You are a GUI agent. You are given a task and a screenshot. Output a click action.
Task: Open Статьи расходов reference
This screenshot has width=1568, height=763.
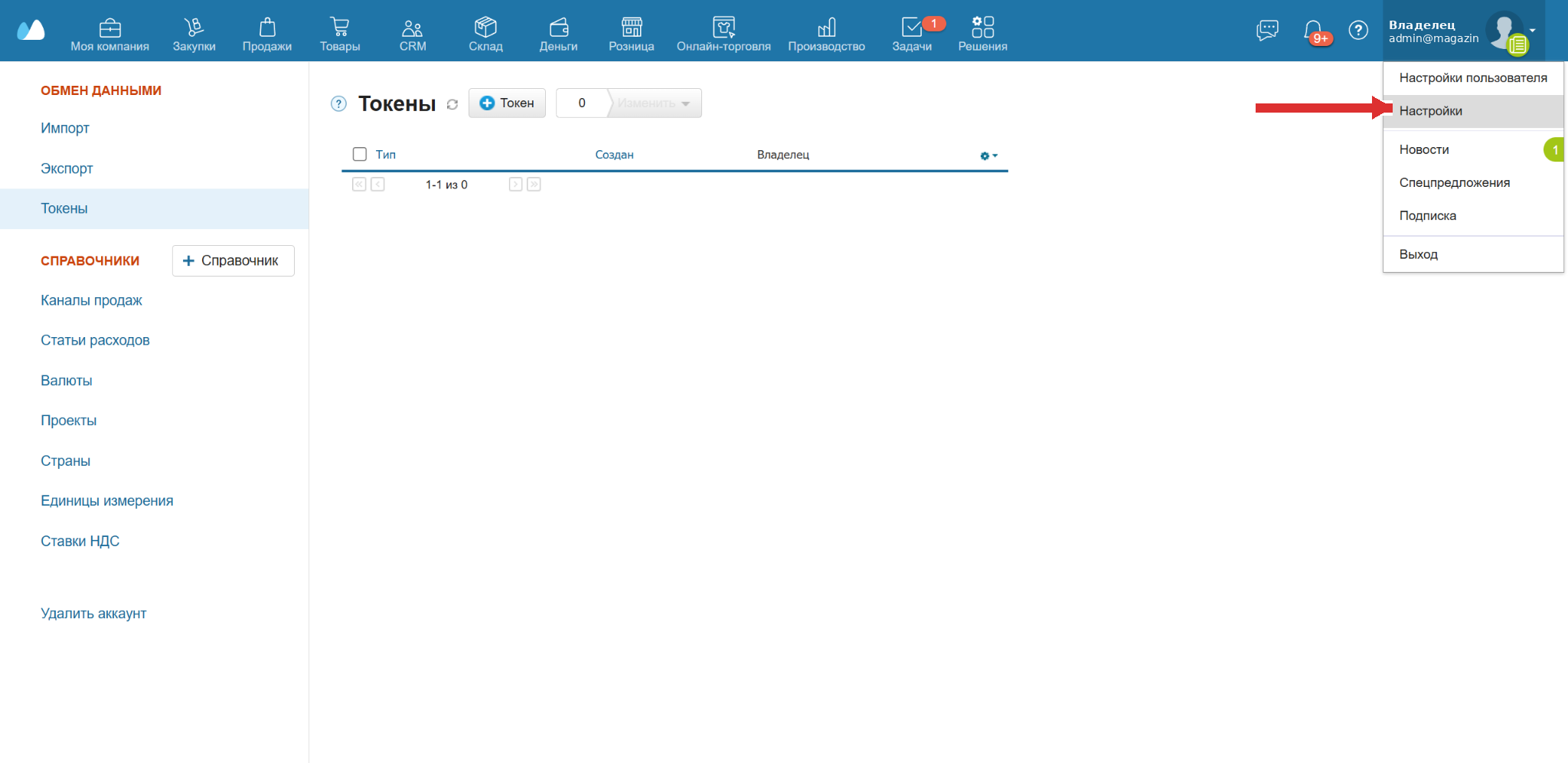tap(95, 340)
